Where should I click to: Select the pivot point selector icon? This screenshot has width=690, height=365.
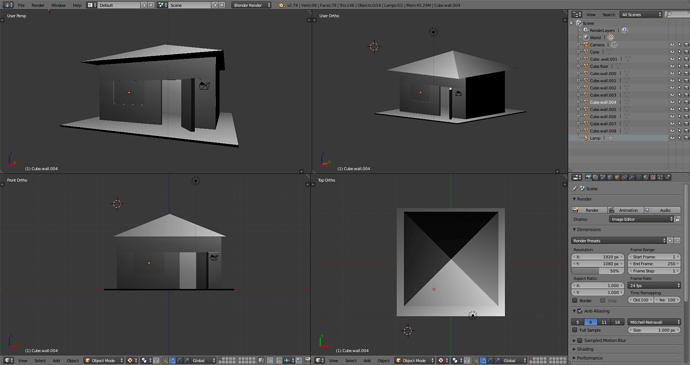click(x=130, y=360)
